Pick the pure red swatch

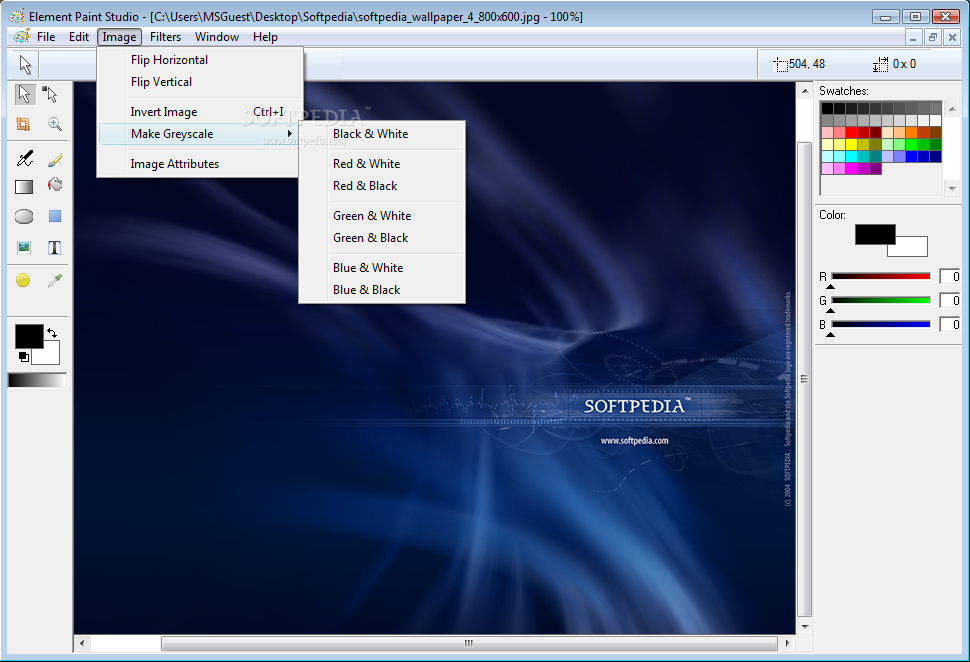[x=851, y=132]
